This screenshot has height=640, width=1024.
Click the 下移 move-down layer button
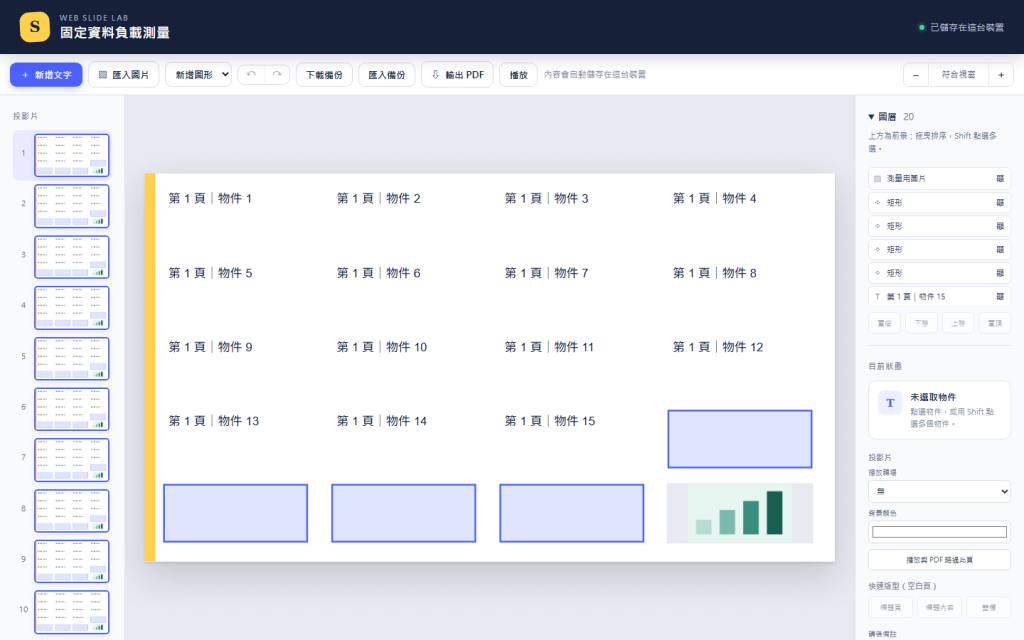click(921, 323)
